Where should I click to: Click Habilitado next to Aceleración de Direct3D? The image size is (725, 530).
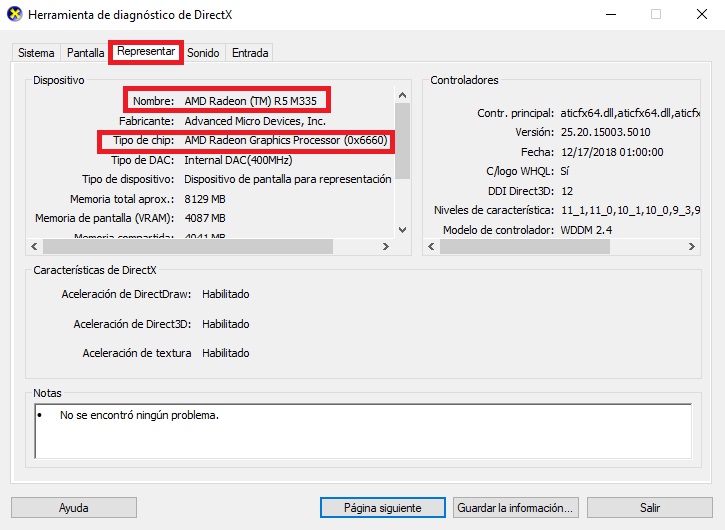(226, 324)
